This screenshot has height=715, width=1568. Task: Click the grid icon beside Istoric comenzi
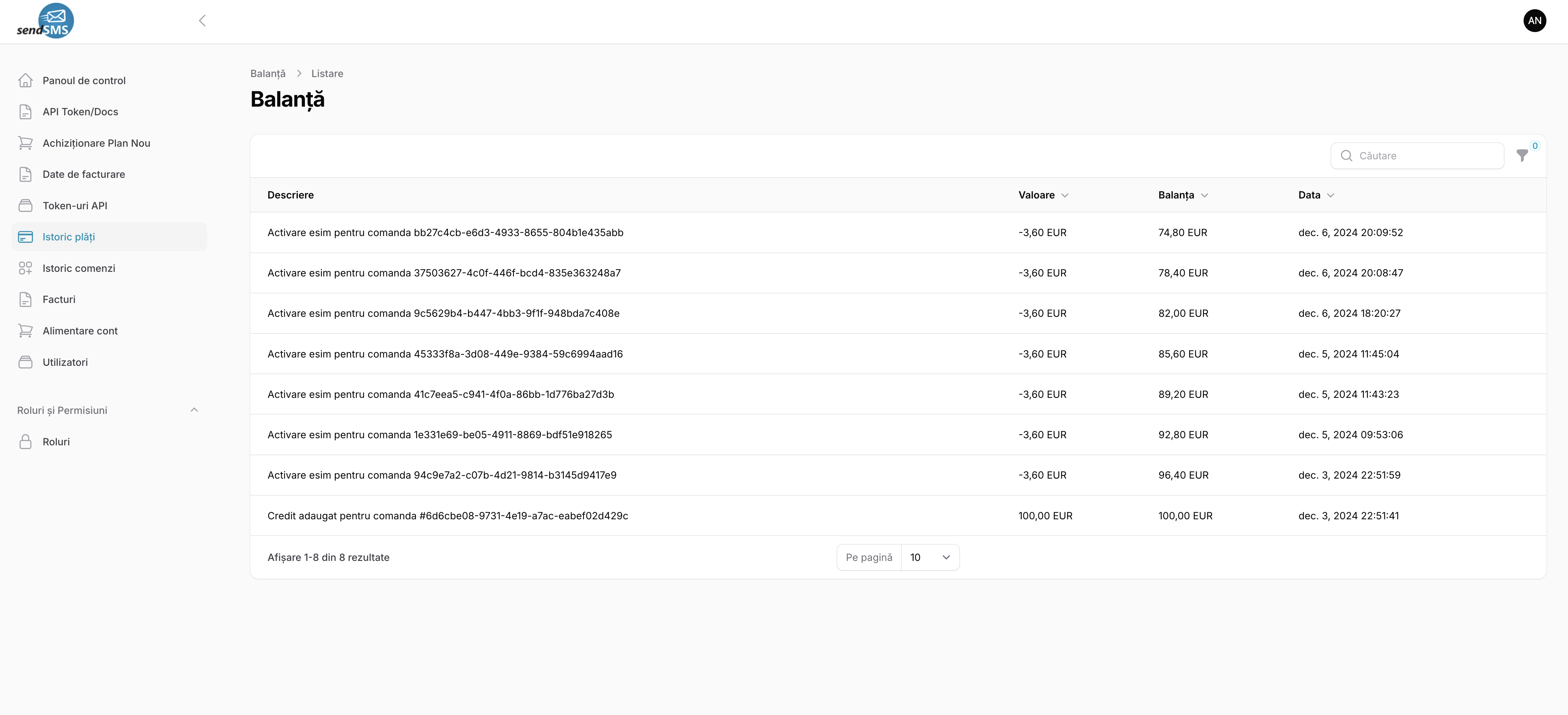[26, 268]
